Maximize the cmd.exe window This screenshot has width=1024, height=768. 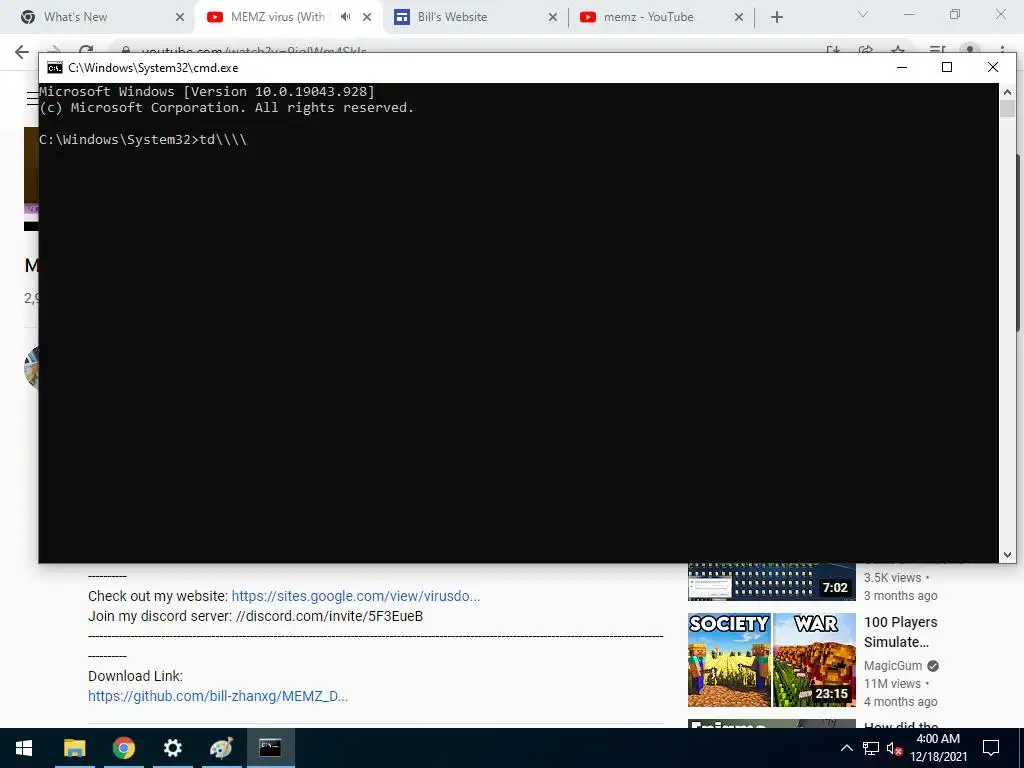pos(947,67)
